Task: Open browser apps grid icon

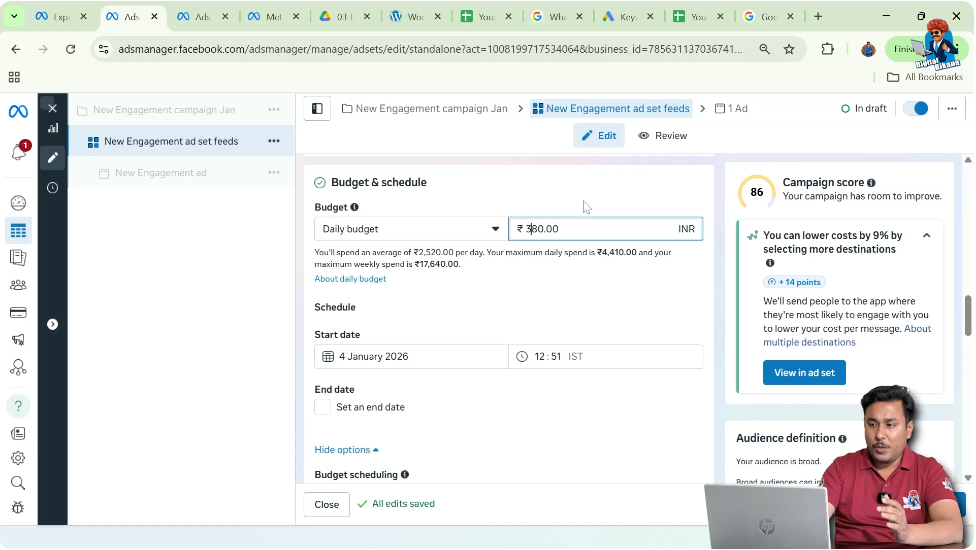Action: [x=14, y=77]
